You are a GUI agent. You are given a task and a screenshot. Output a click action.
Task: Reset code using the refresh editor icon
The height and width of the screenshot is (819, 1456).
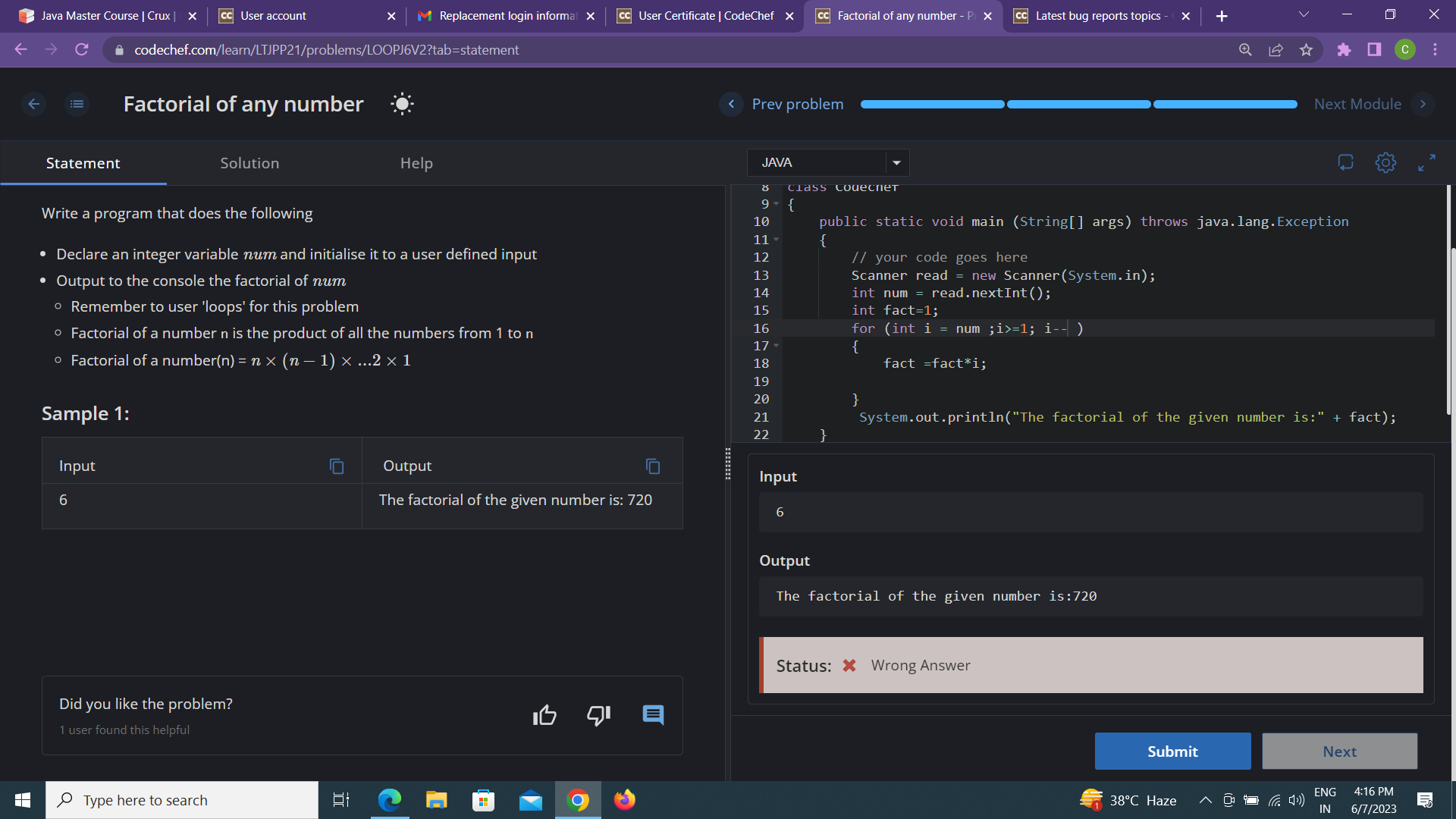pos(1345,162)
